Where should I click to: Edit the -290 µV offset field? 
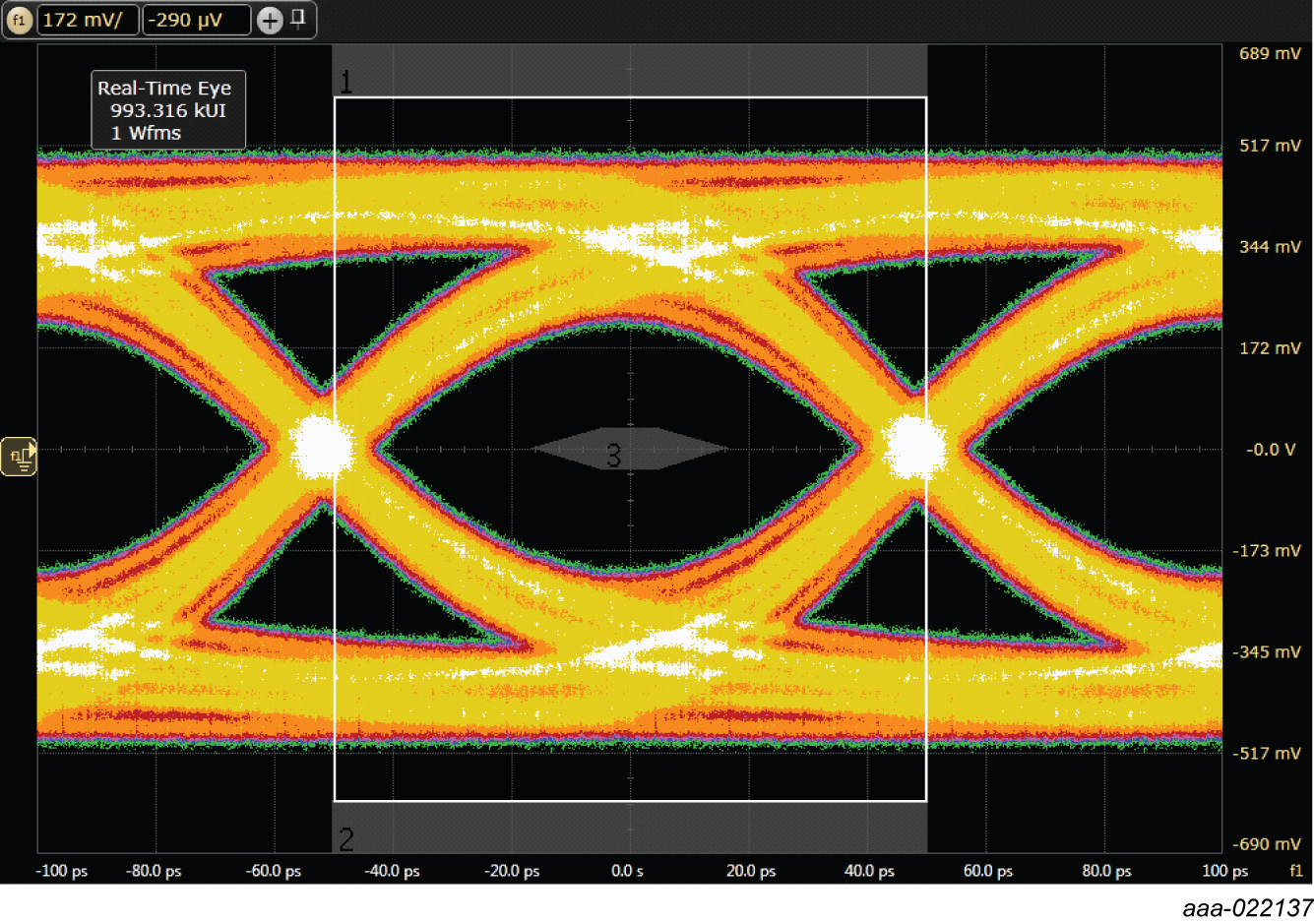(x=196, y=20)
